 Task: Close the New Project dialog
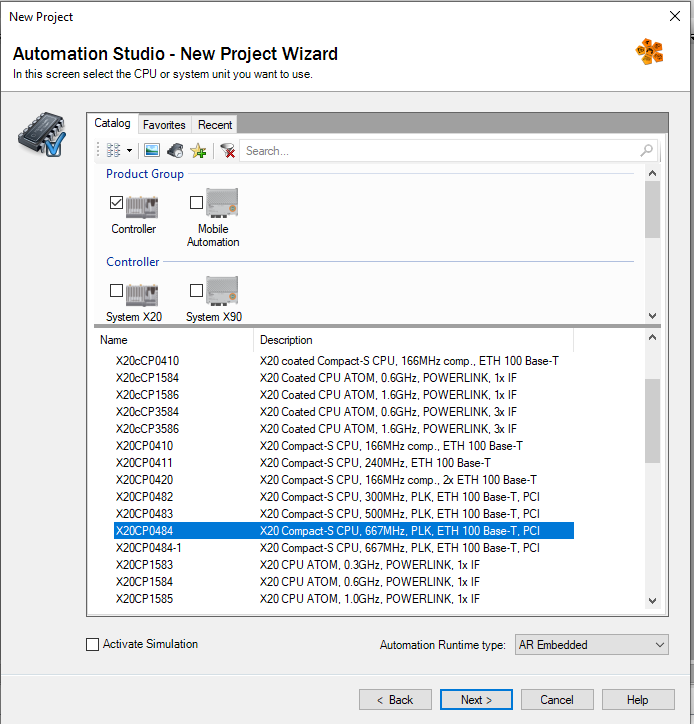coord(675,17)
